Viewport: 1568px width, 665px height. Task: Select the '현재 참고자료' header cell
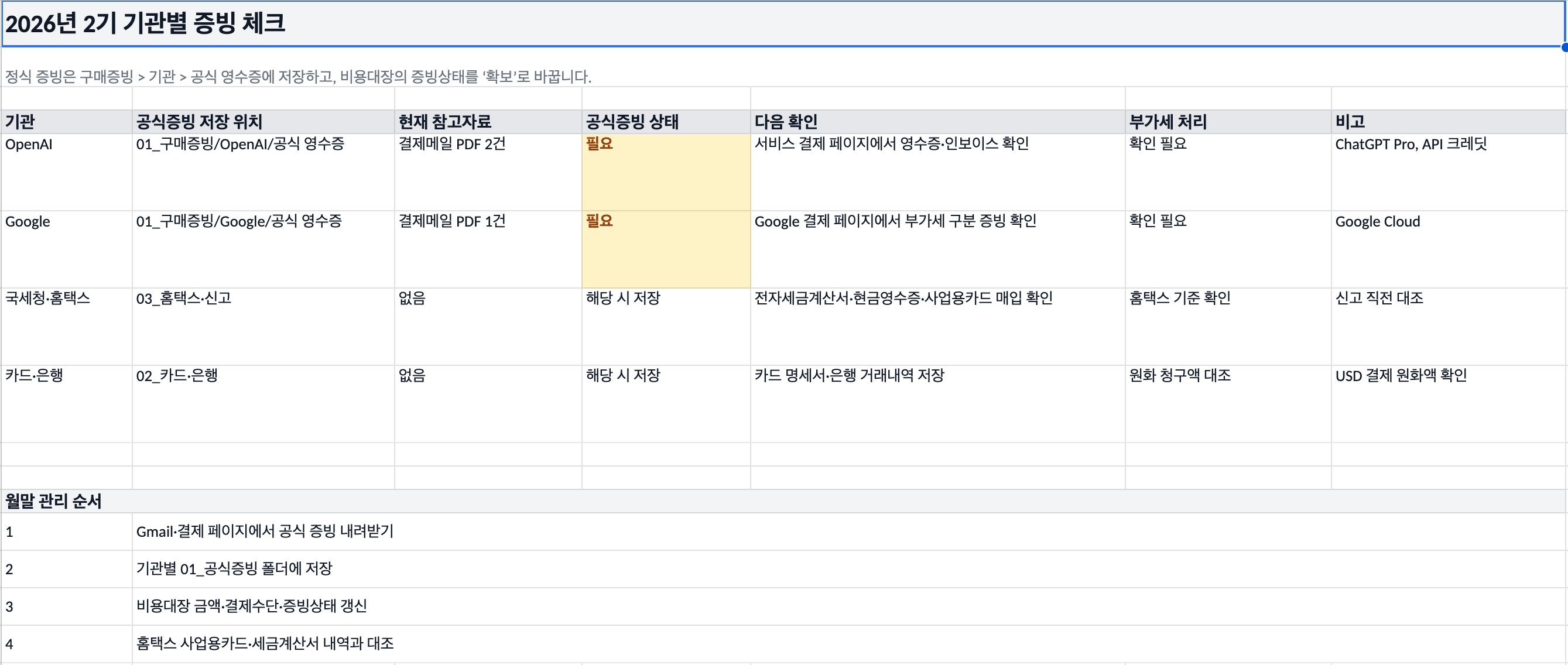(488, 122)
